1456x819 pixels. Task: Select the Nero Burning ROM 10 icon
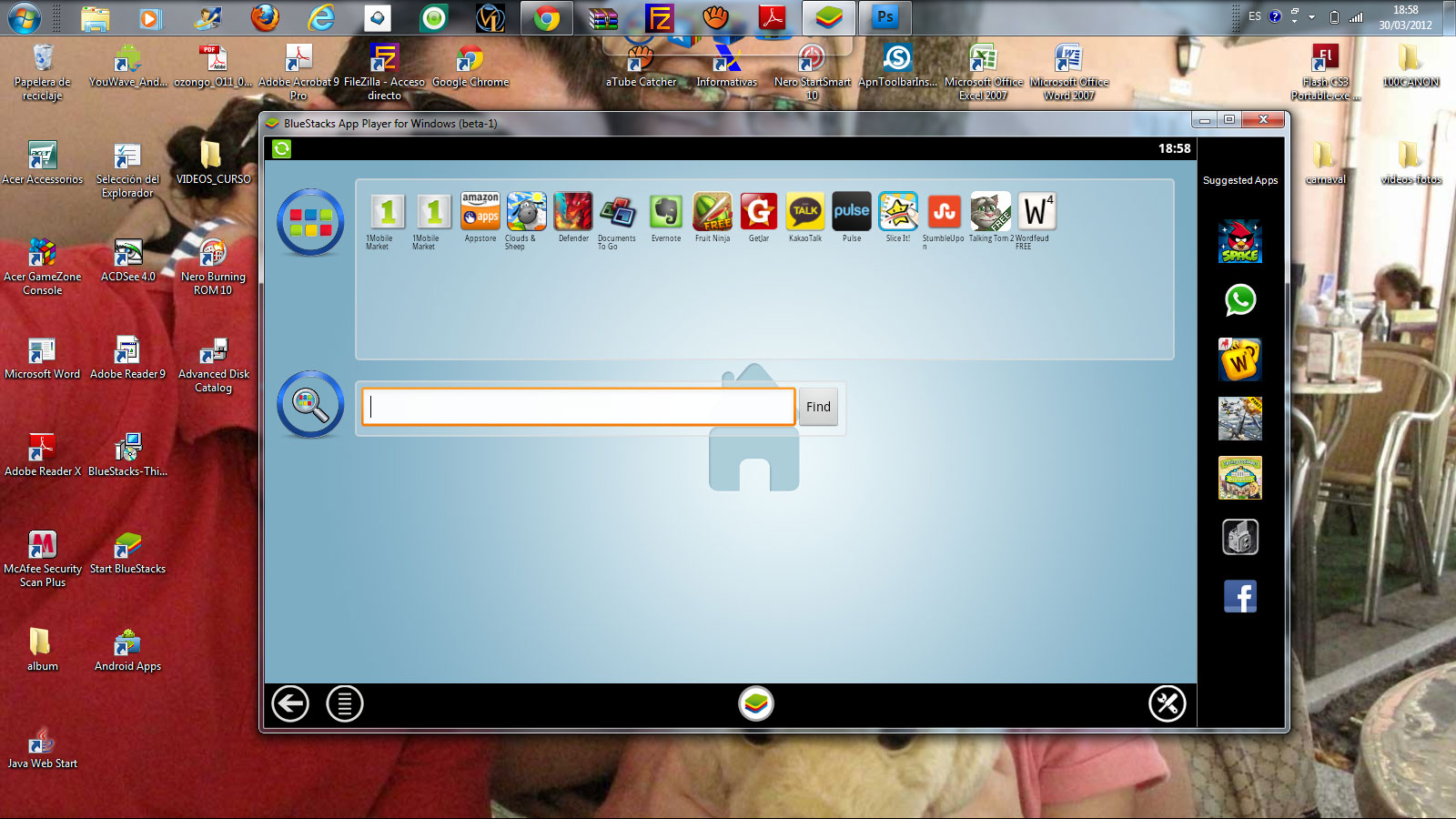coord(213,268)
